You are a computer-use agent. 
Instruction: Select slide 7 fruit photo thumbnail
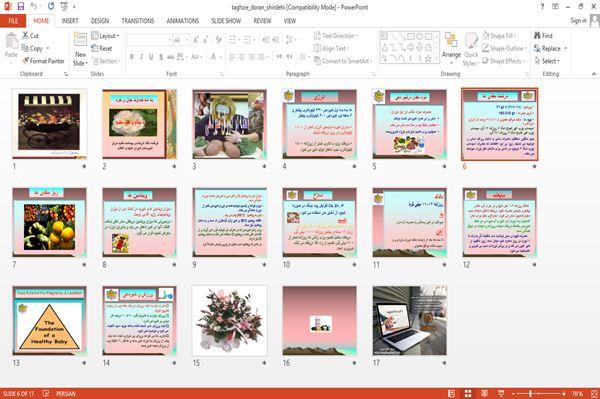click(49, 222)
